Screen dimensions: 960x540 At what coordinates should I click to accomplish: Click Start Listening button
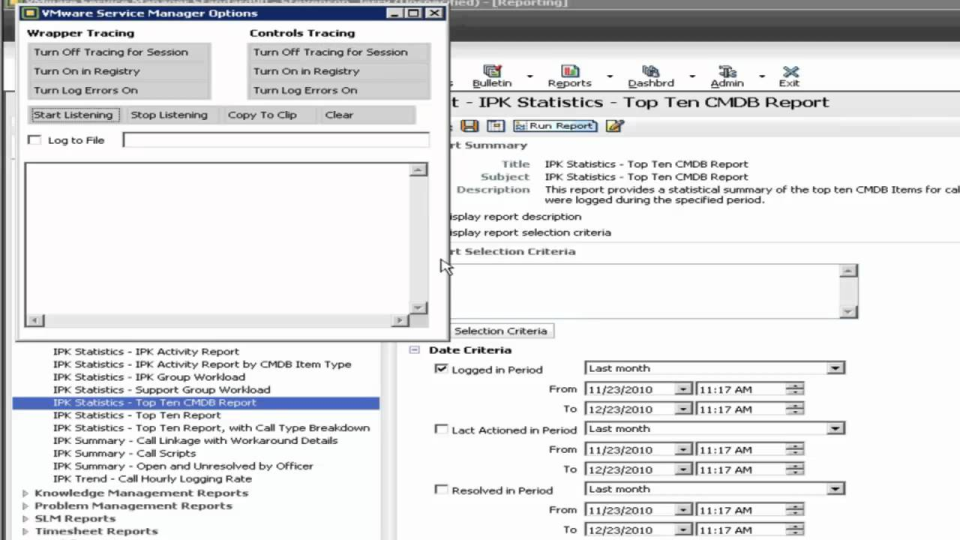[73, 114]
